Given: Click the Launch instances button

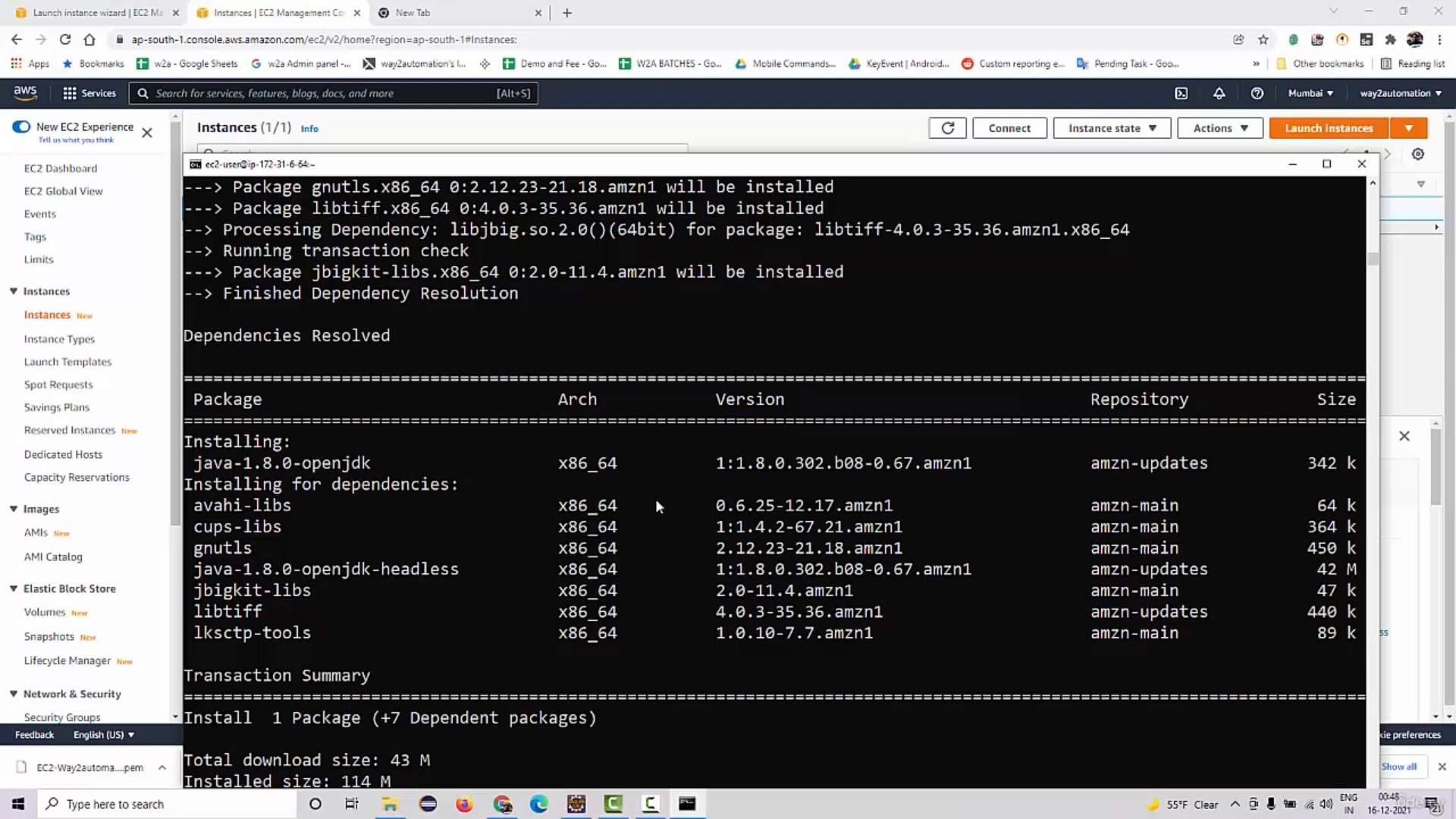Looking at the screenshot, I should point(1329,128).
